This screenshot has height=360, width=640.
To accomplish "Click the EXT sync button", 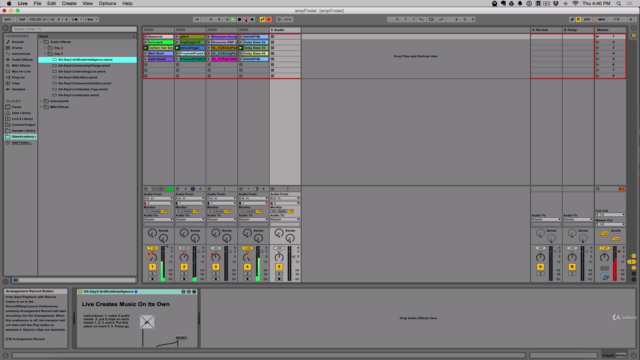I will 8,19.
